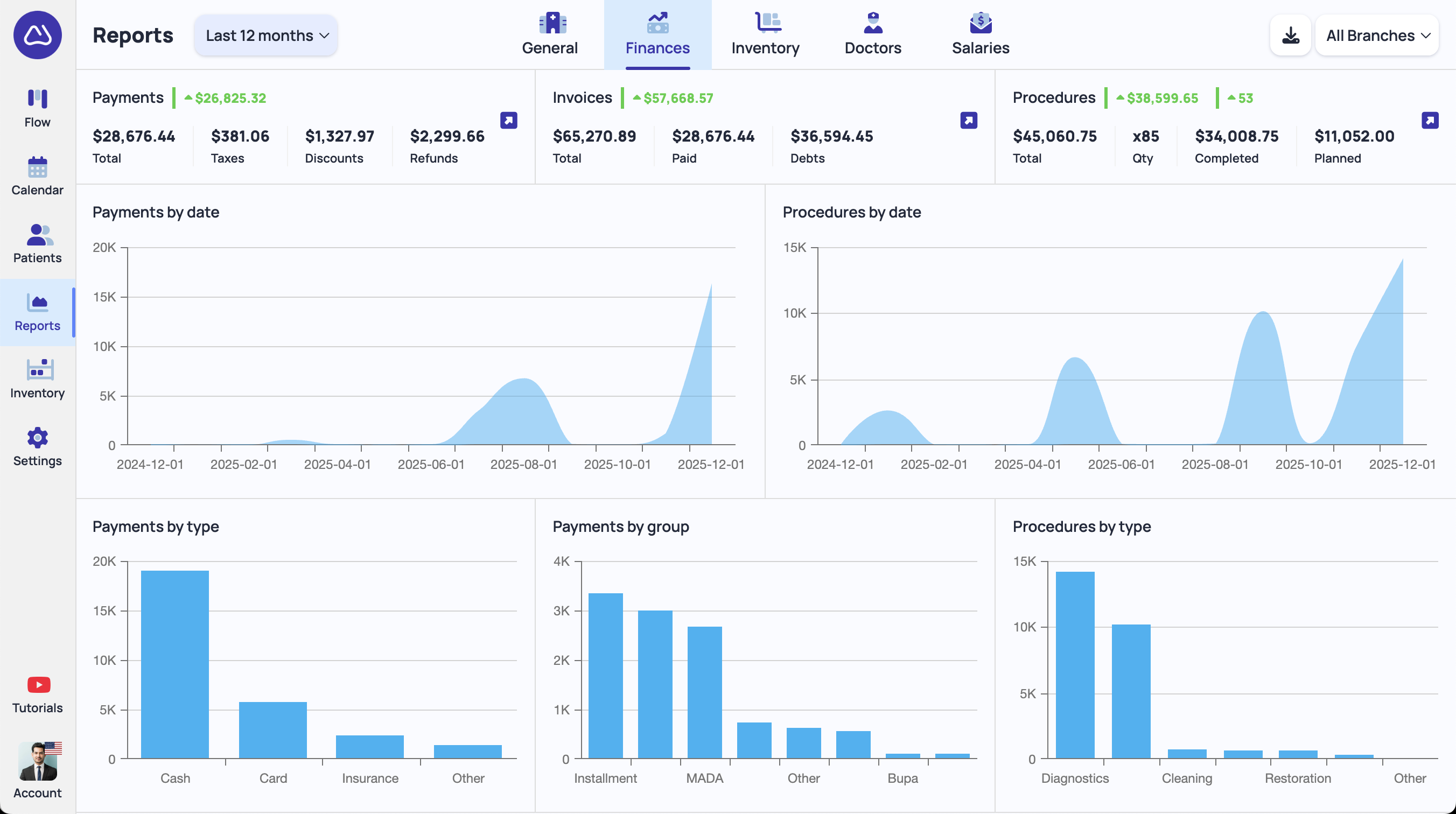The width and height of the screenshot is (1456, 814).
Task: Switch to Salaries reports tab
Action: coord(980,34)
